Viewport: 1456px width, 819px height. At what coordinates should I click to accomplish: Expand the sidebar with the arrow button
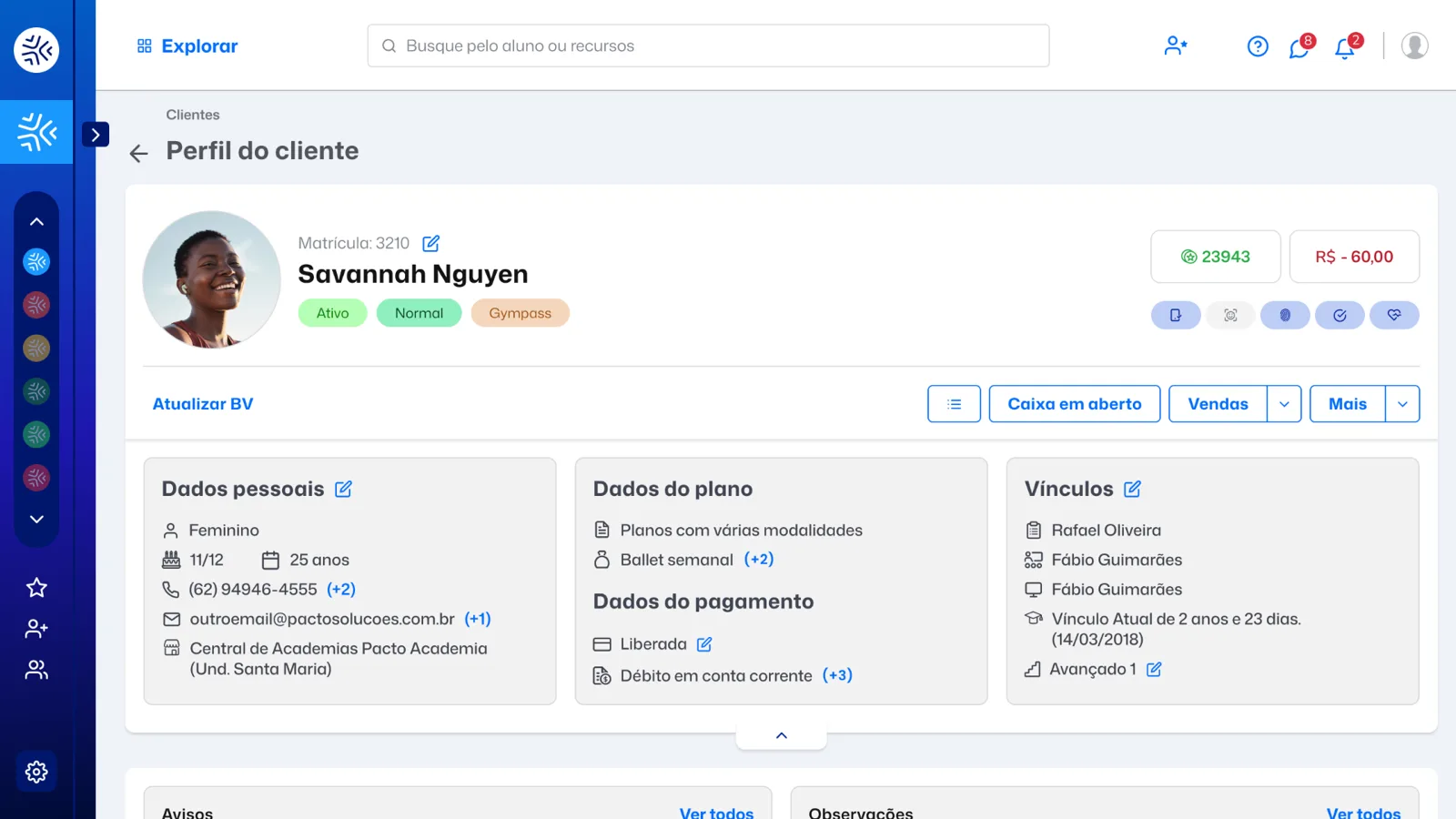click(x=96, y=135)
